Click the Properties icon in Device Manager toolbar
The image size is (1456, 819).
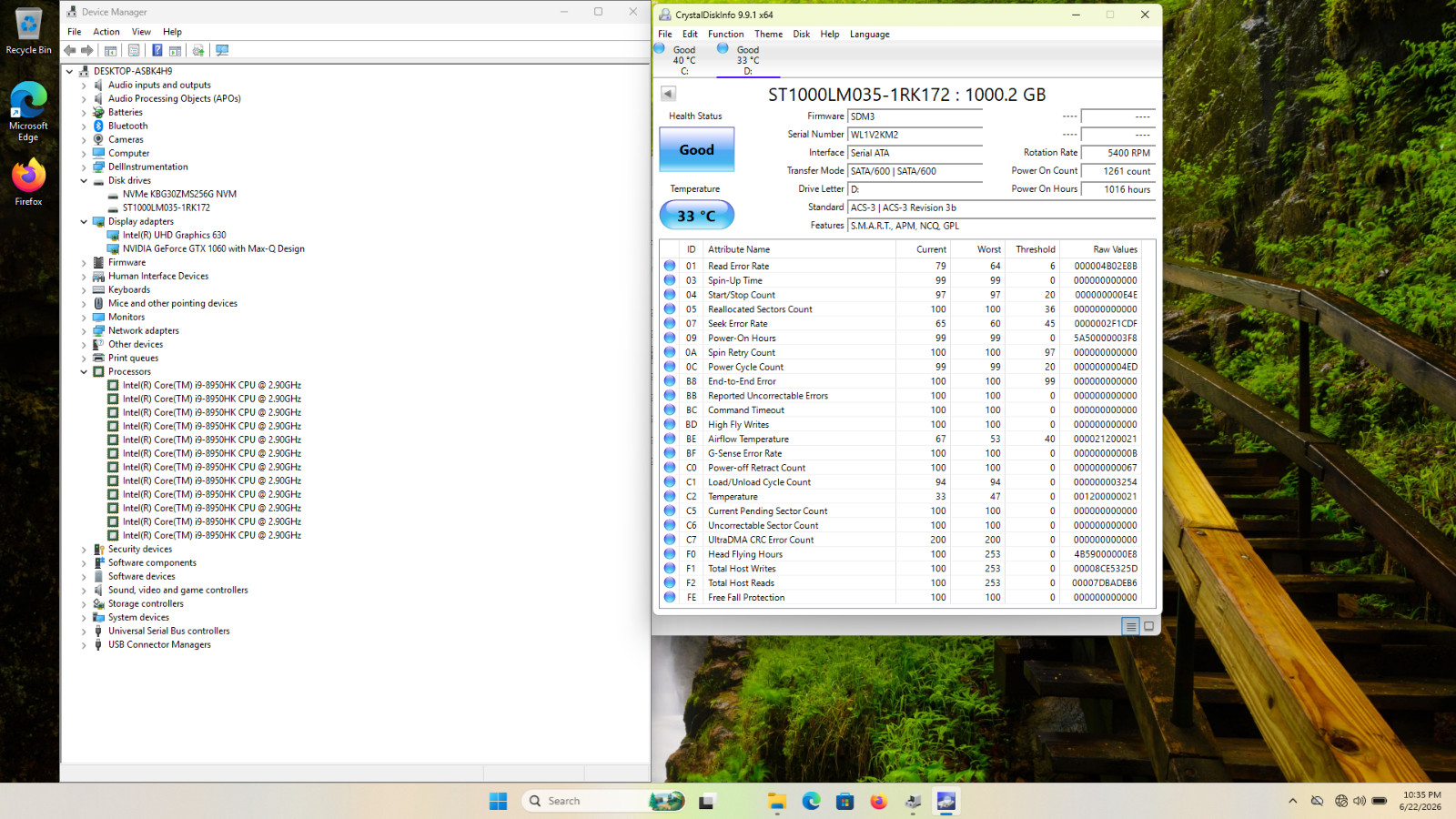(134, 50)
